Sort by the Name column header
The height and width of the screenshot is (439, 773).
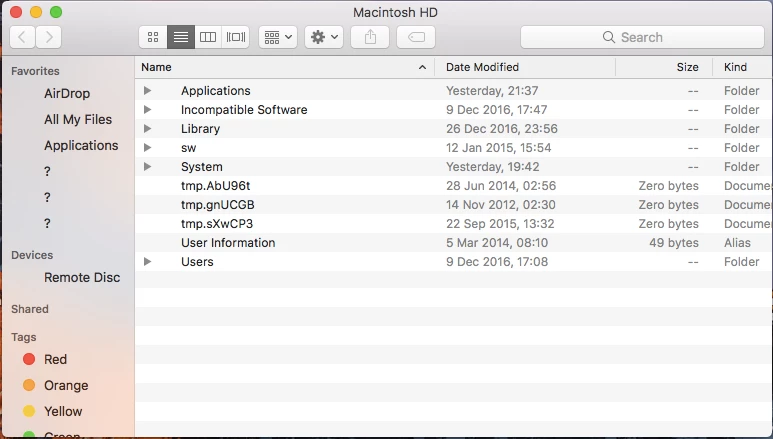(x=284, y=67)
